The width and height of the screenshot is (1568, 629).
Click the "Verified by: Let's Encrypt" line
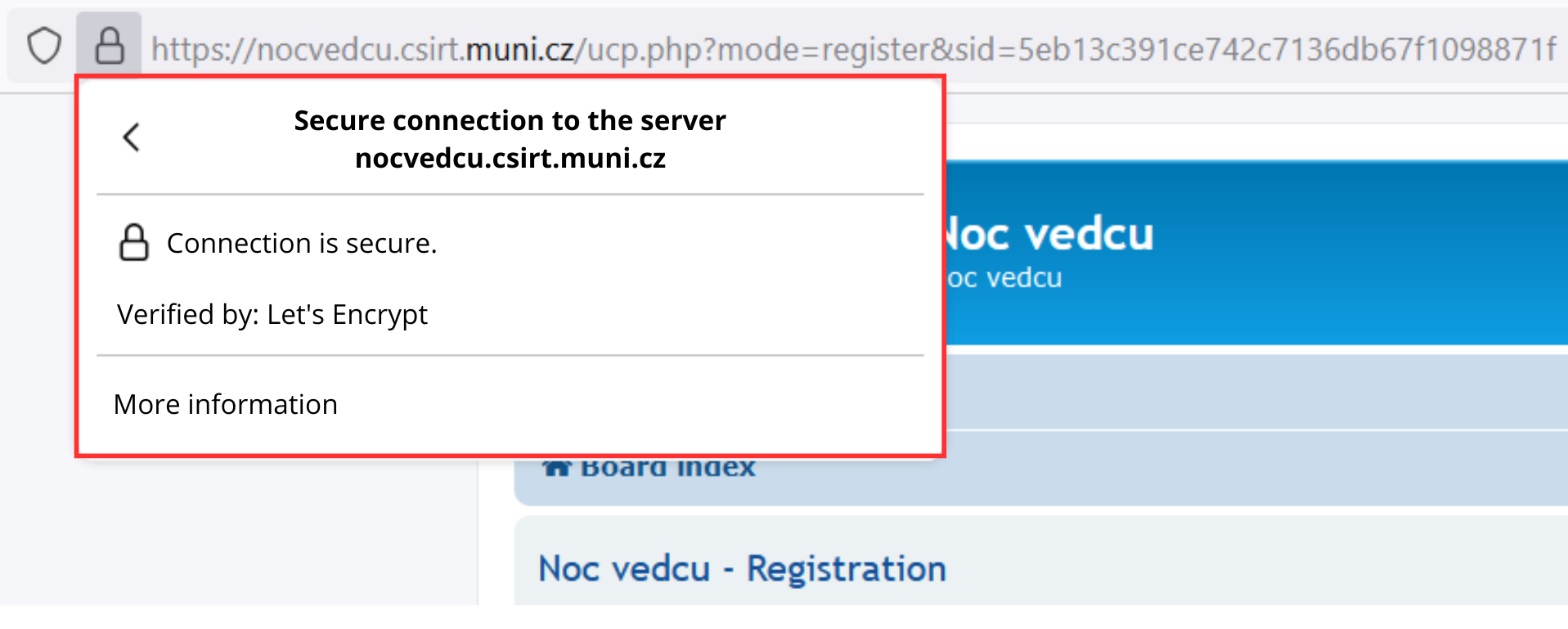point(272,314)
